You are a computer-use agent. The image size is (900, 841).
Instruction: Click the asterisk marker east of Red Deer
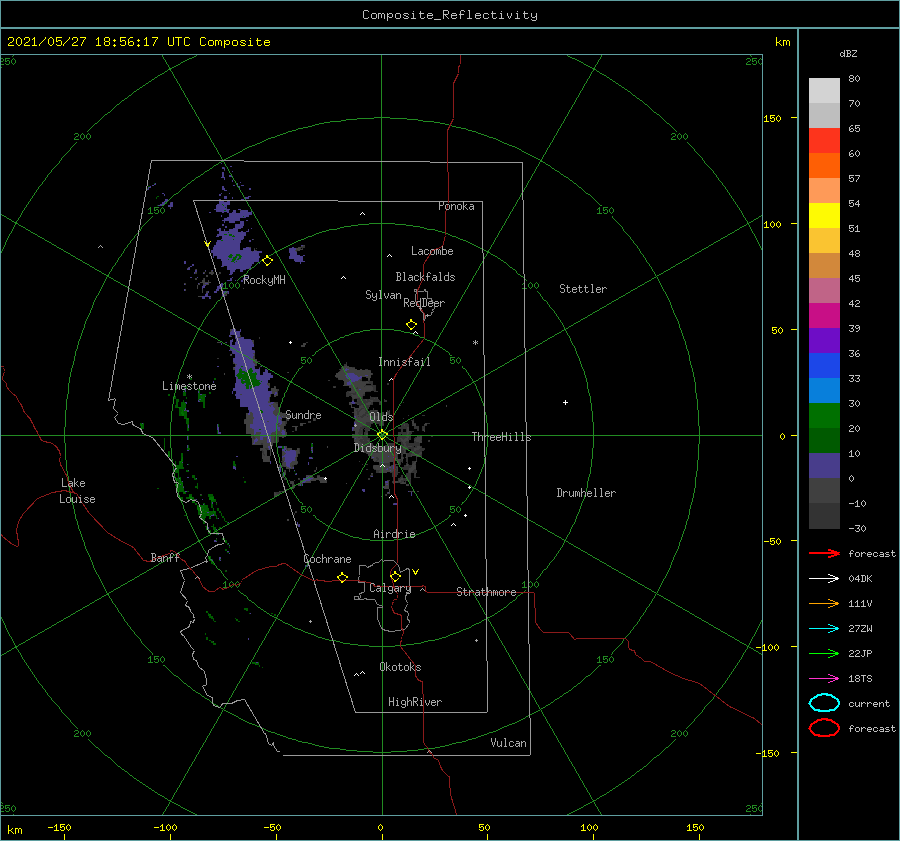point(475,343)
